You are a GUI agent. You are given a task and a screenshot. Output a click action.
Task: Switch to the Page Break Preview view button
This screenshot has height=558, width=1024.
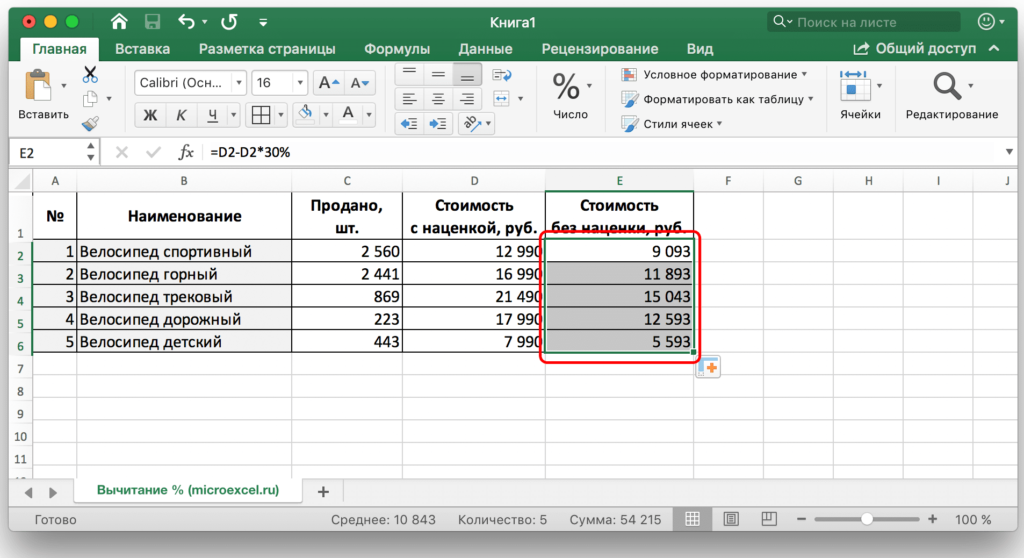(x=769, y=519)
